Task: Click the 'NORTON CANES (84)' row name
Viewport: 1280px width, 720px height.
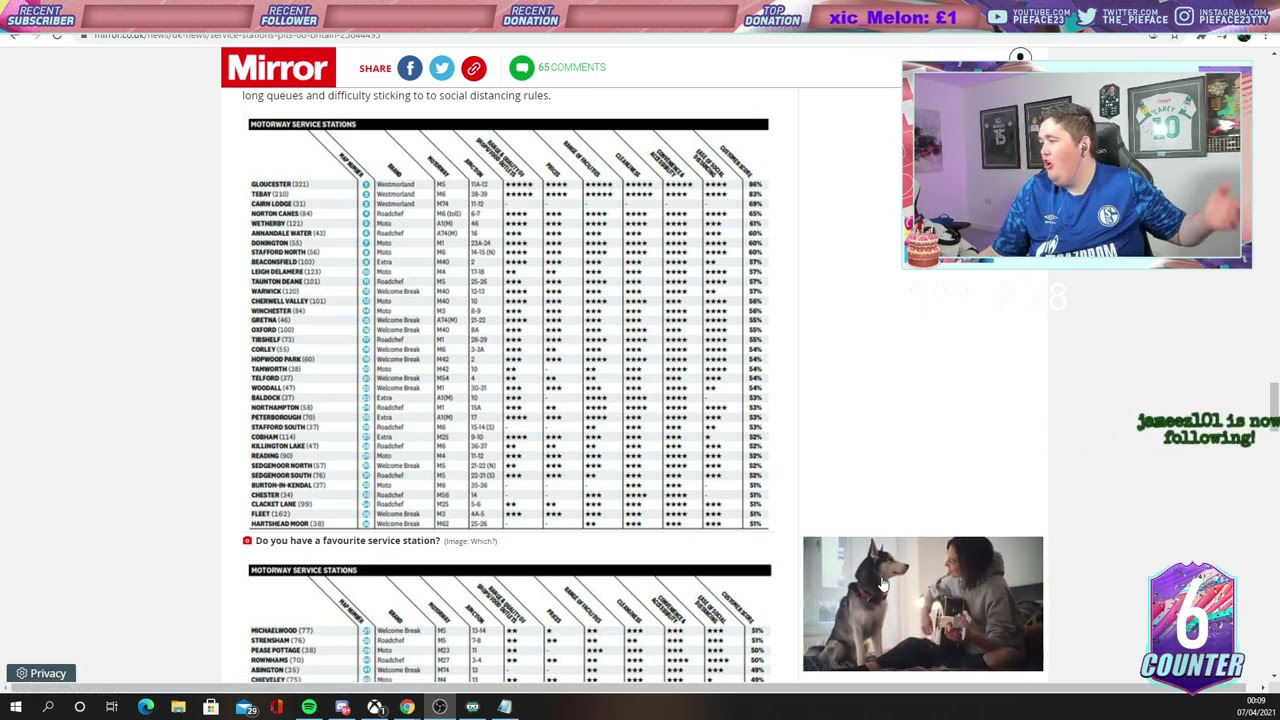Action: [281, 214]
